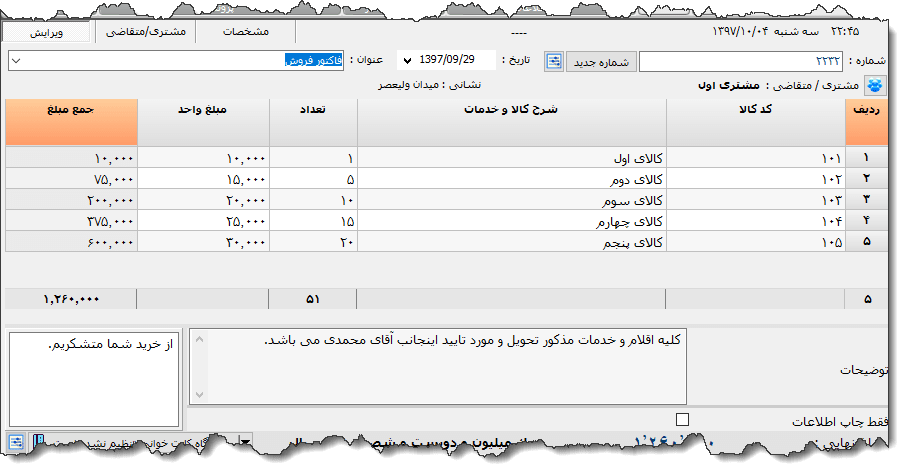Toggle the فقط چاپ اطلاعات checkbox

pyautogui.click(x=682, y=419)
